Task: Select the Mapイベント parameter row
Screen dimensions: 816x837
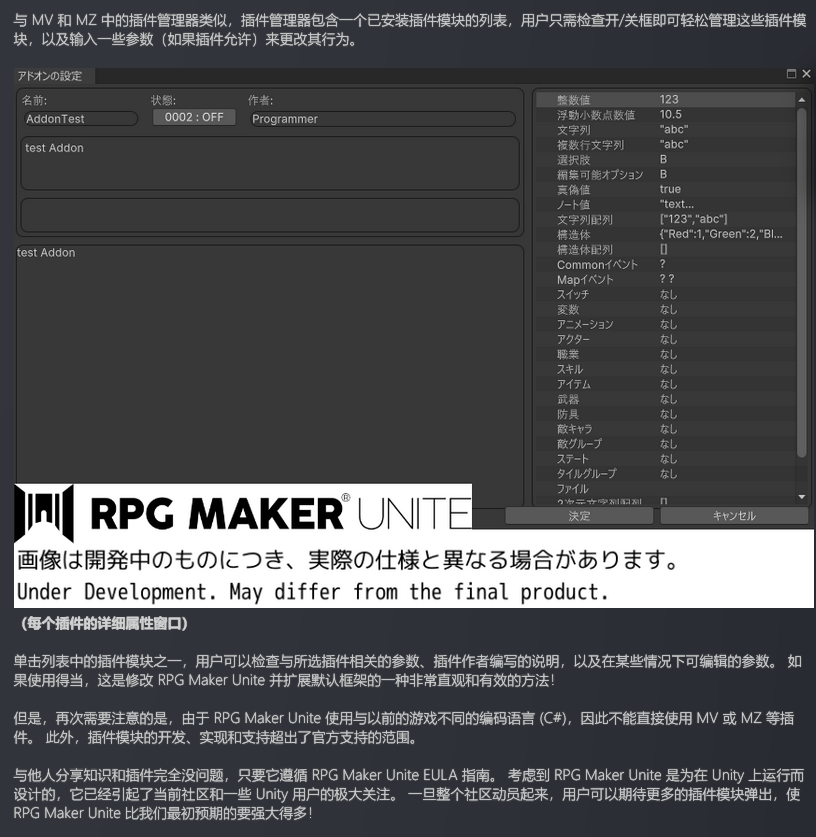Action: point(666,279)
